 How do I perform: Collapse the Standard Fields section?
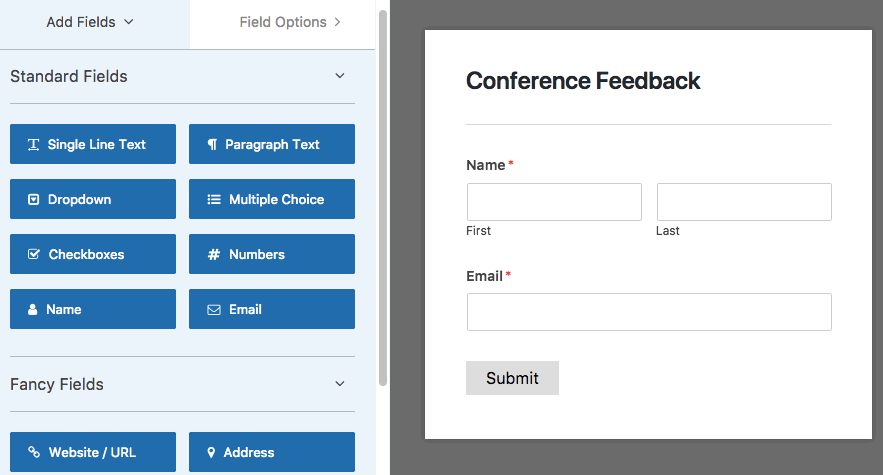click(x=340, y=76)
